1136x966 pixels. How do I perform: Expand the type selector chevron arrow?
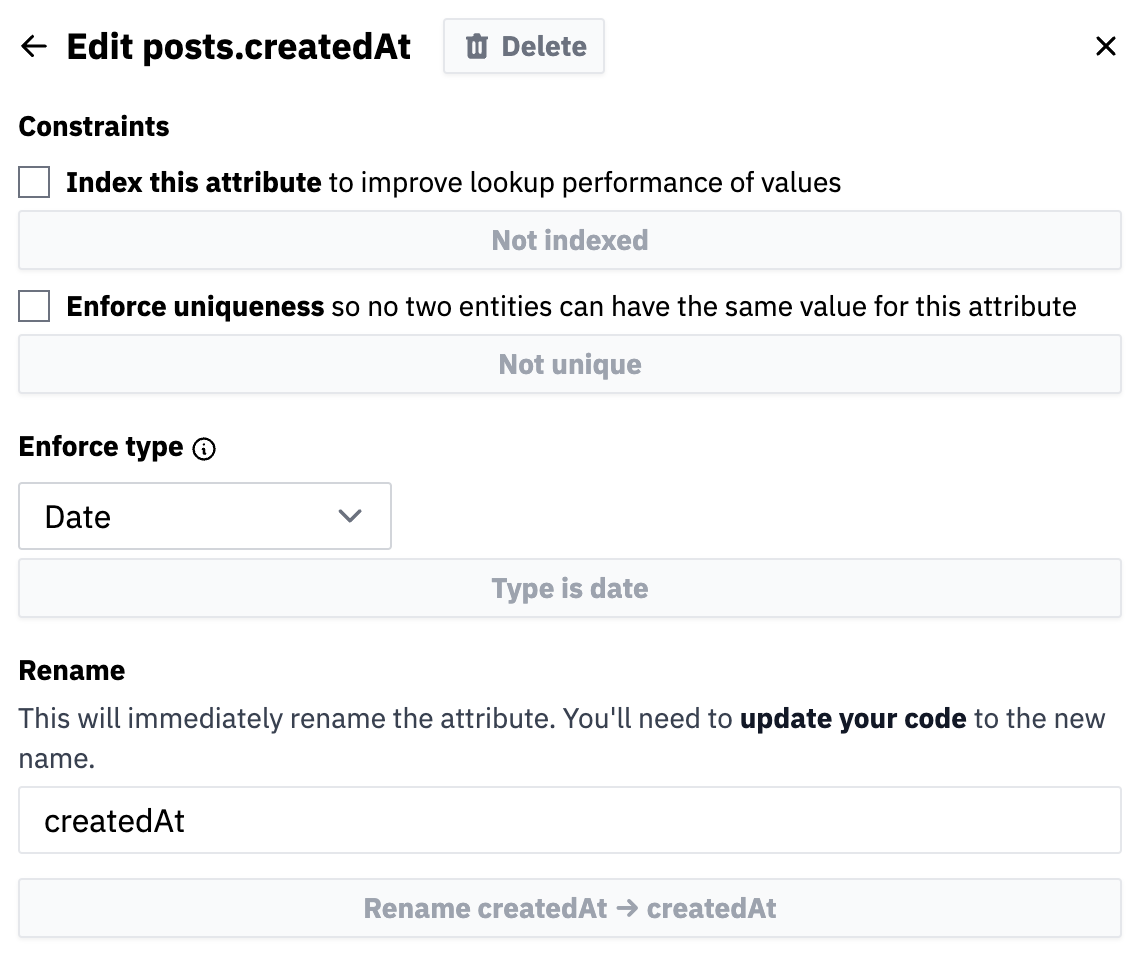[350, 517]
